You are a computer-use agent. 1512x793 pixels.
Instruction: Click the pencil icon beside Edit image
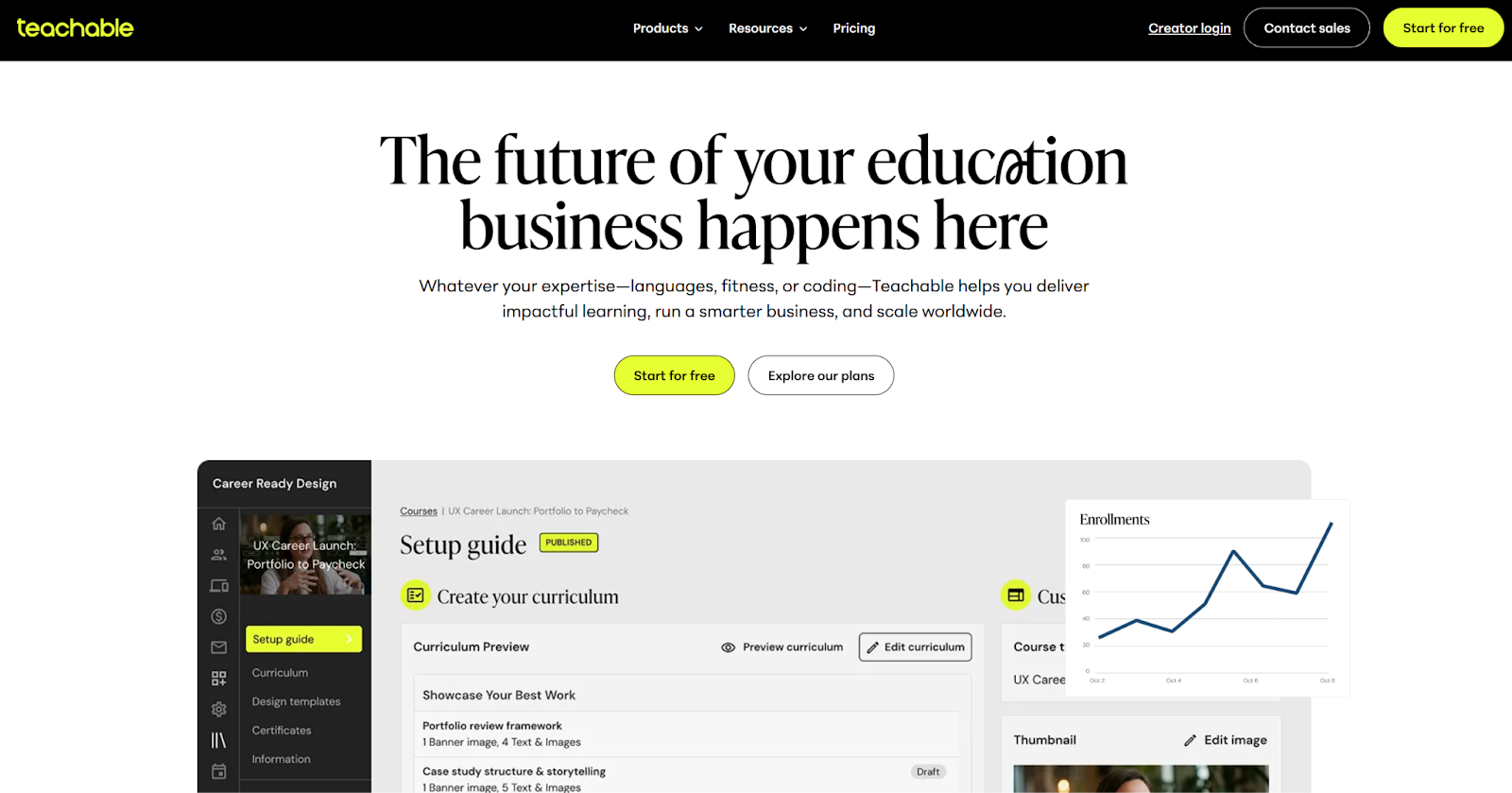coord(1190,739)
